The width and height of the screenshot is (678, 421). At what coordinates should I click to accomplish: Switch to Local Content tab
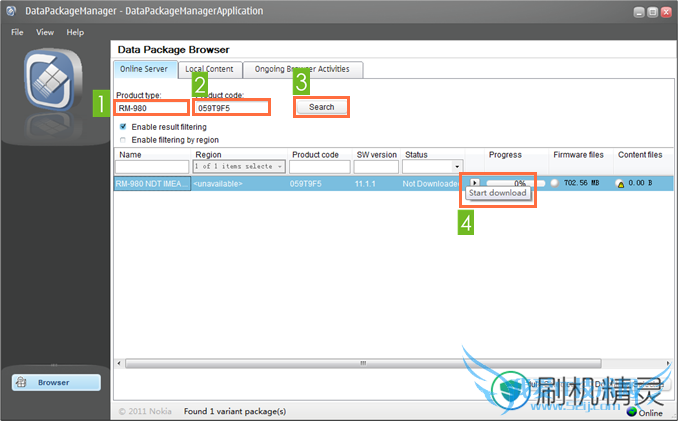coord(210,69)
